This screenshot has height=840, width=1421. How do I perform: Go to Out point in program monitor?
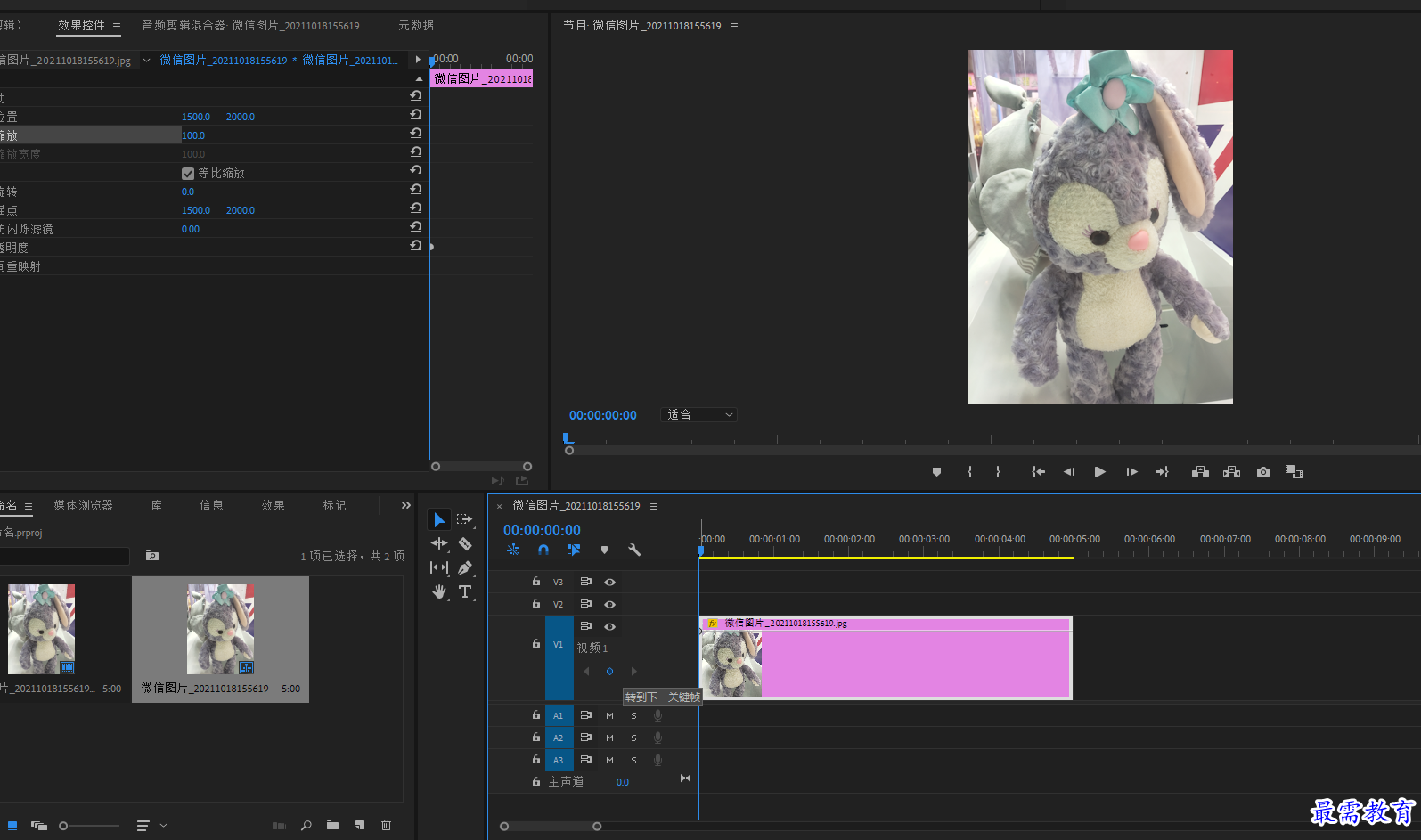coord(1162,472)
